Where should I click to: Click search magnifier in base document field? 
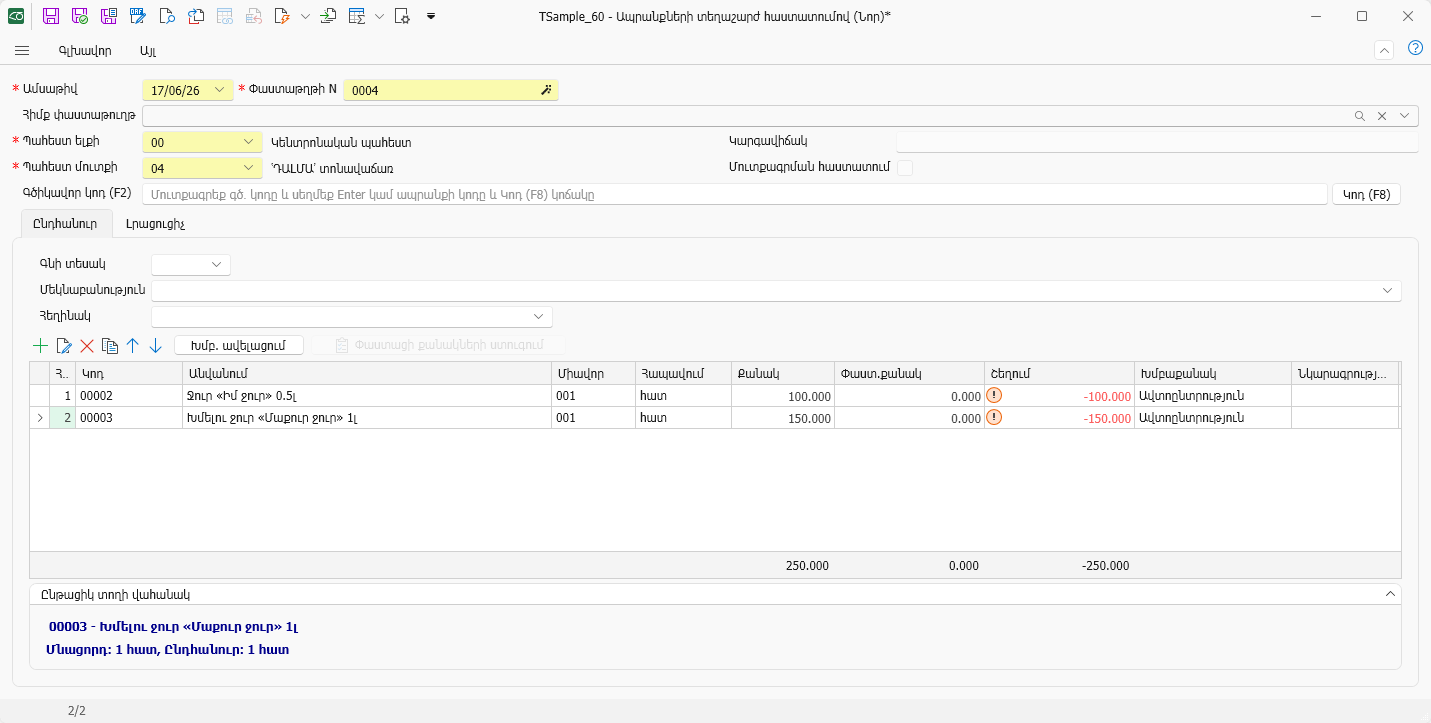point(1360,116)
